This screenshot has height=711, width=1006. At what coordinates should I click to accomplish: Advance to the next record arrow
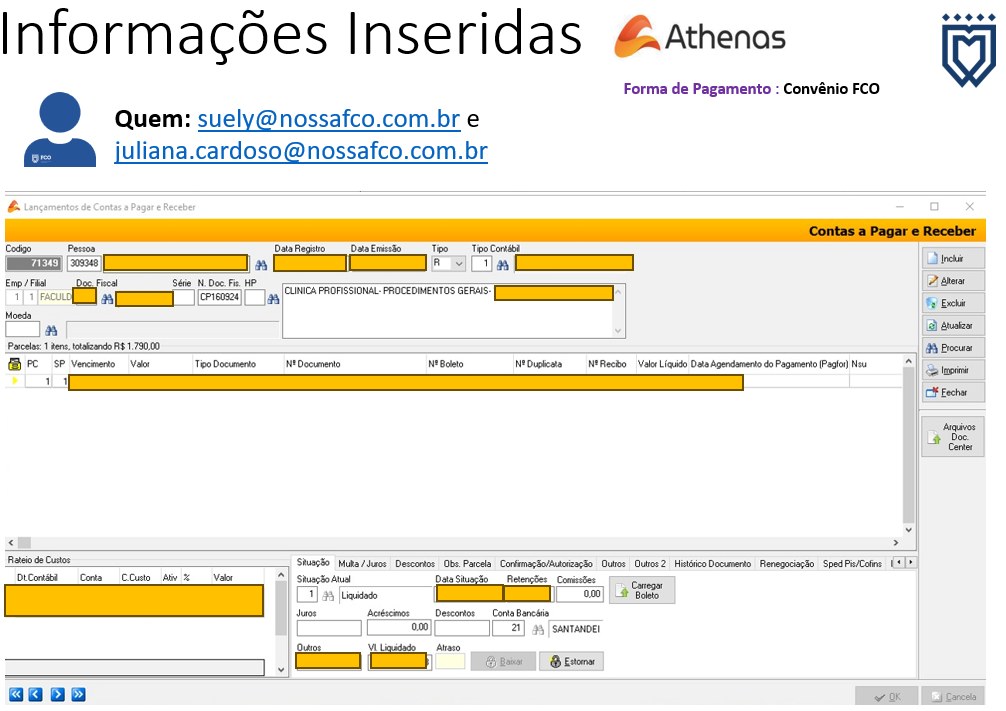pyautogui.click(x=57, y=694)
